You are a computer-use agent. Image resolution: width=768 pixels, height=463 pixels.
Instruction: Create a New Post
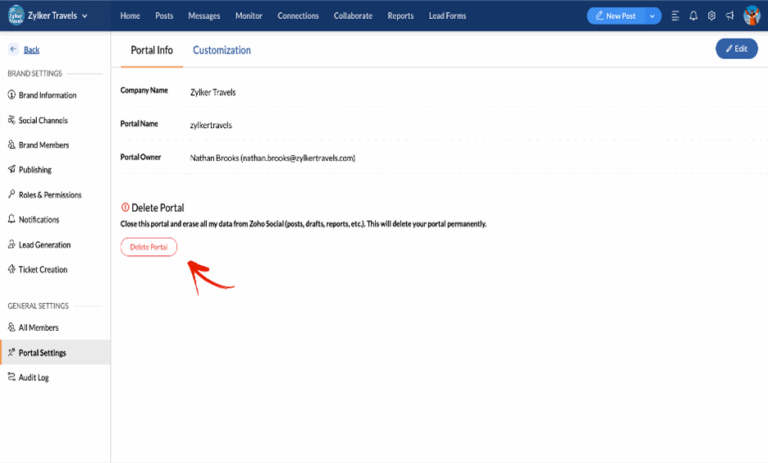(615, 16)
